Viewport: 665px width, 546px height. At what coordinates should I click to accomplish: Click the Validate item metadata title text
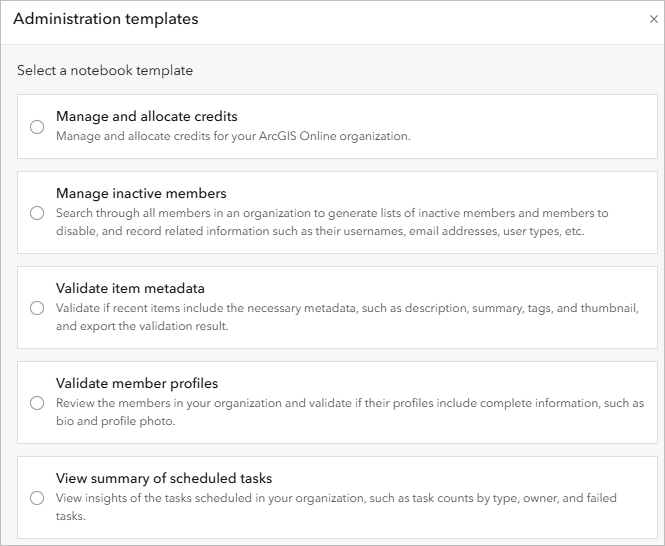coord(130,288)
